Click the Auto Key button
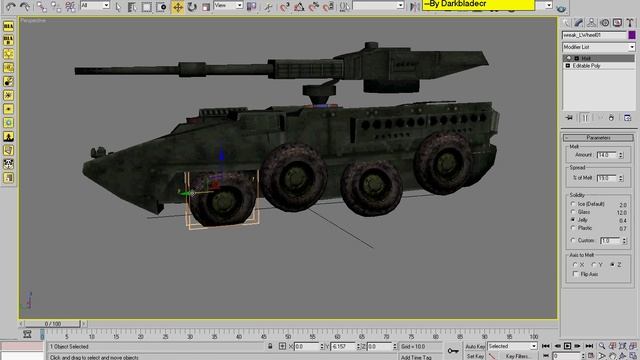 click(x=475, y=346)
